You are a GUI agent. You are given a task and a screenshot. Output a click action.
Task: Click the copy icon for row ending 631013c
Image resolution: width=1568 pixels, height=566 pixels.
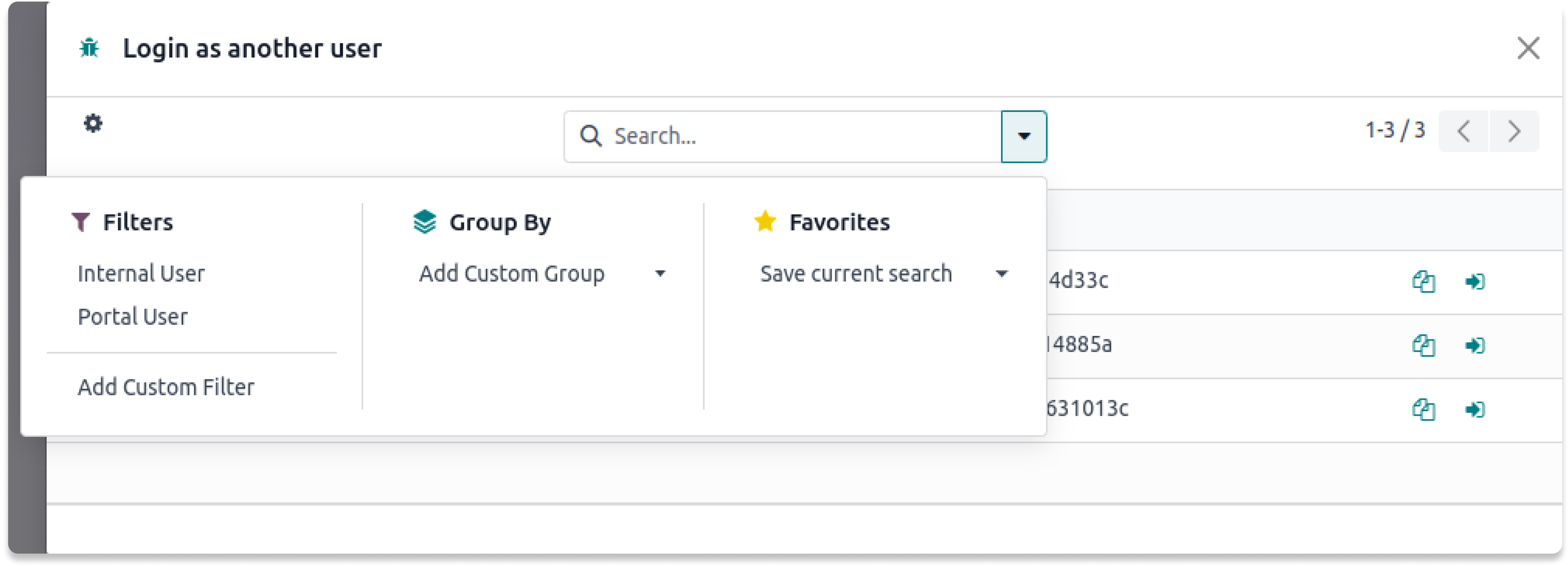pyautogui.click(x=1423, y=410)
